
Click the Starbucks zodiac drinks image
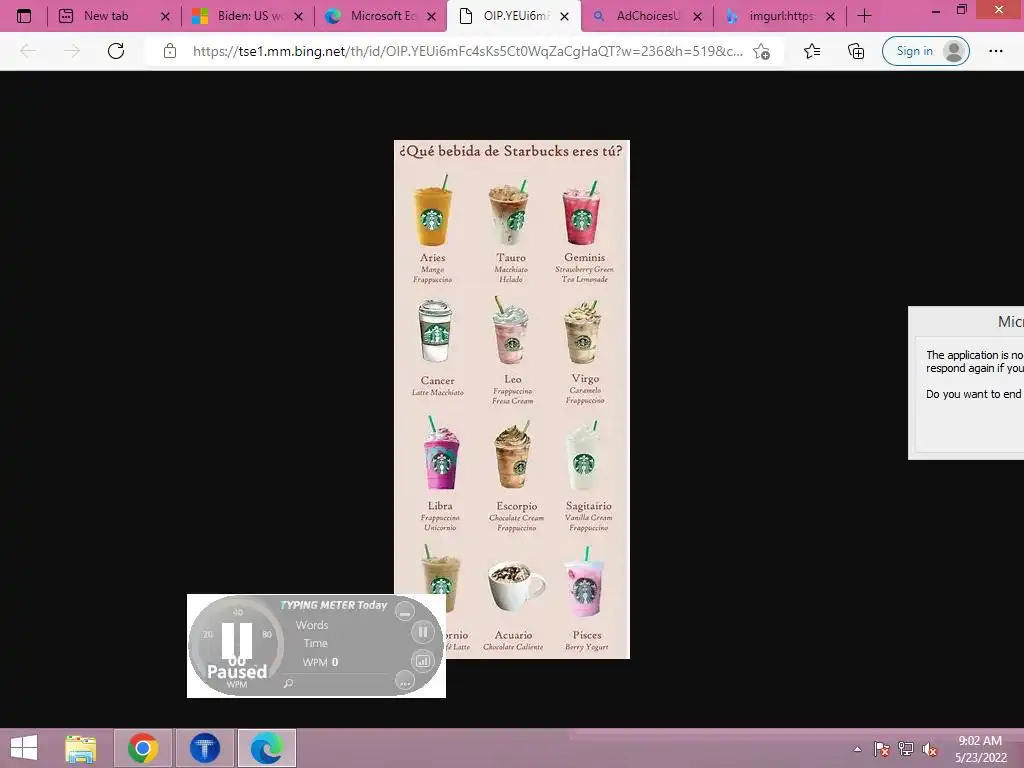pos(512,399)
